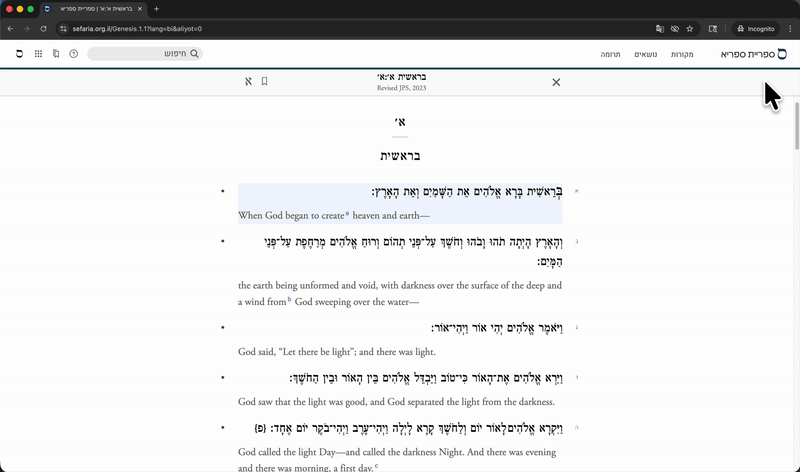The height and width of the screenshot is (472, 800).
Task: Click the תרומה (Donate) link
Action: click(609, 53)
